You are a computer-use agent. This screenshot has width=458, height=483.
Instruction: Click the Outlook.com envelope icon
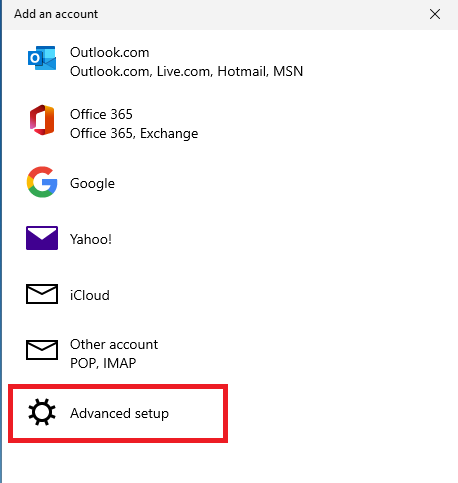tap(42, 58)
